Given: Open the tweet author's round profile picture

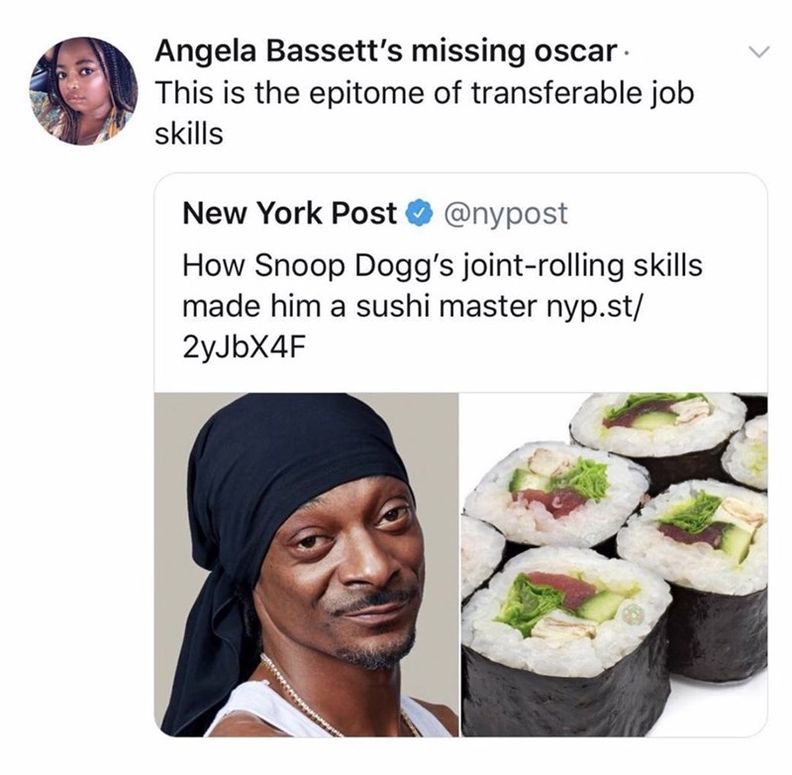Looking at the screenshot, I should 84,91.
